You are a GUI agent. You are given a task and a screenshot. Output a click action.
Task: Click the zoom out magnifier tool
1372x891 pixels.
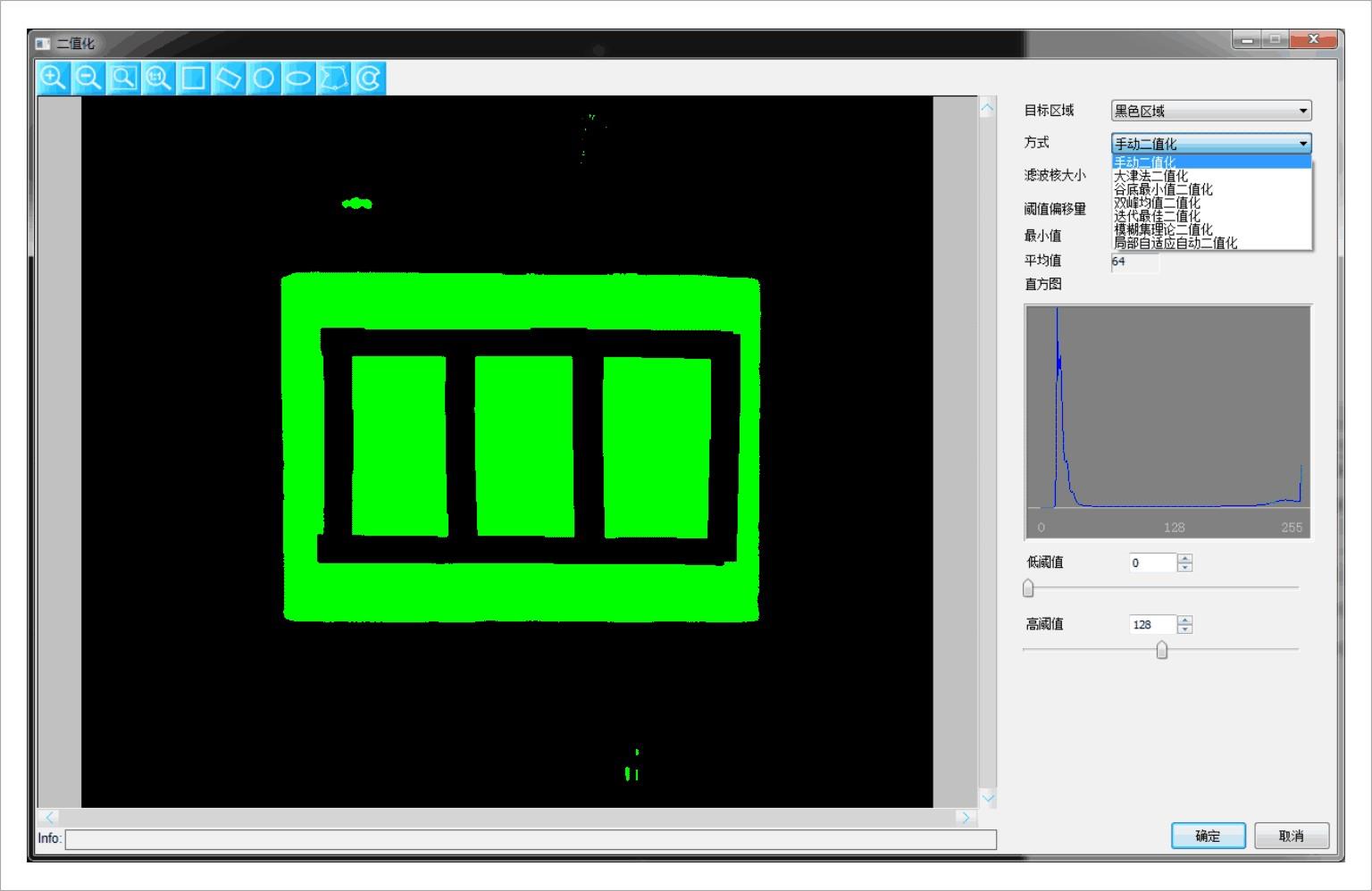click(x=88, y=79)
